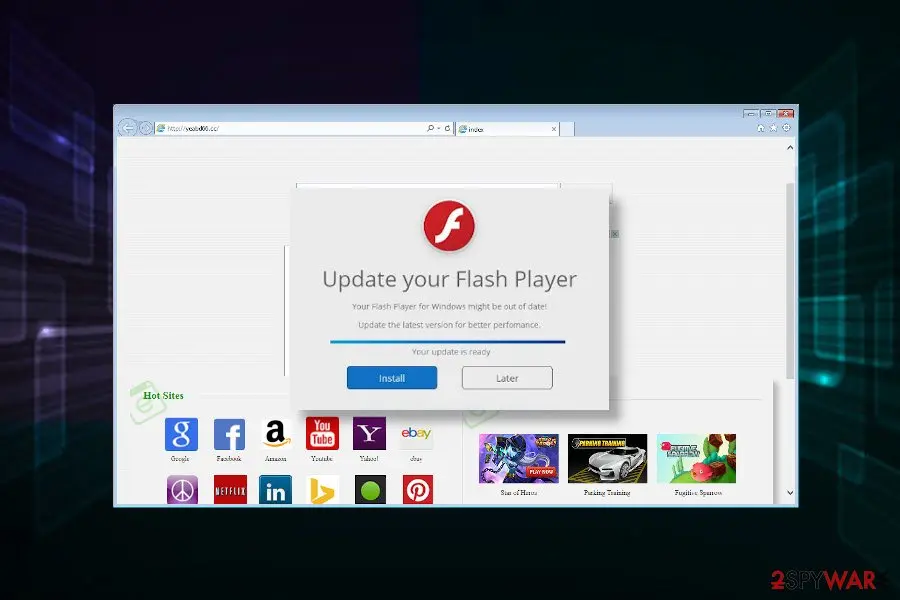Viewport: 900px width, 600px height.
Task: Launch the YouTube hot site icon
Action: (322, 433)
